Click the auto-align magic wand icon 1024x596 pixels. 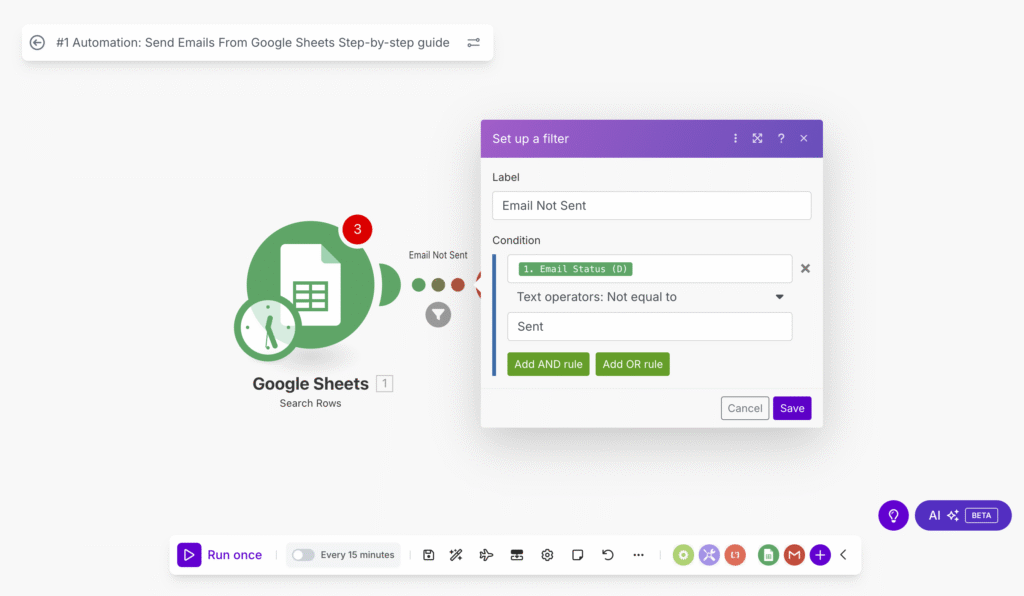click(456, 555)
